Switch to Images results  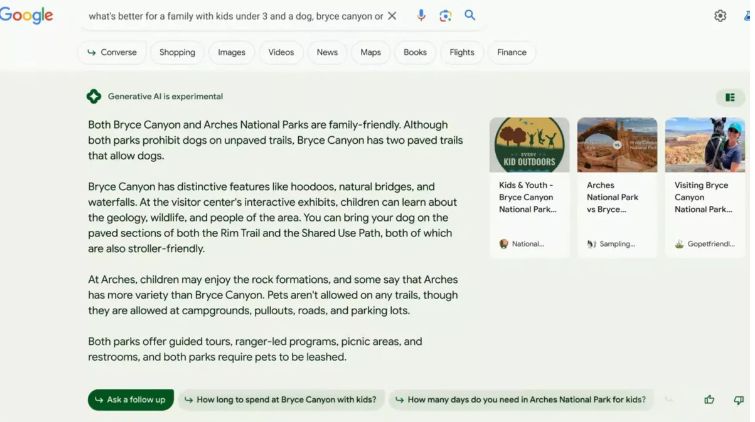pos(232,52)
